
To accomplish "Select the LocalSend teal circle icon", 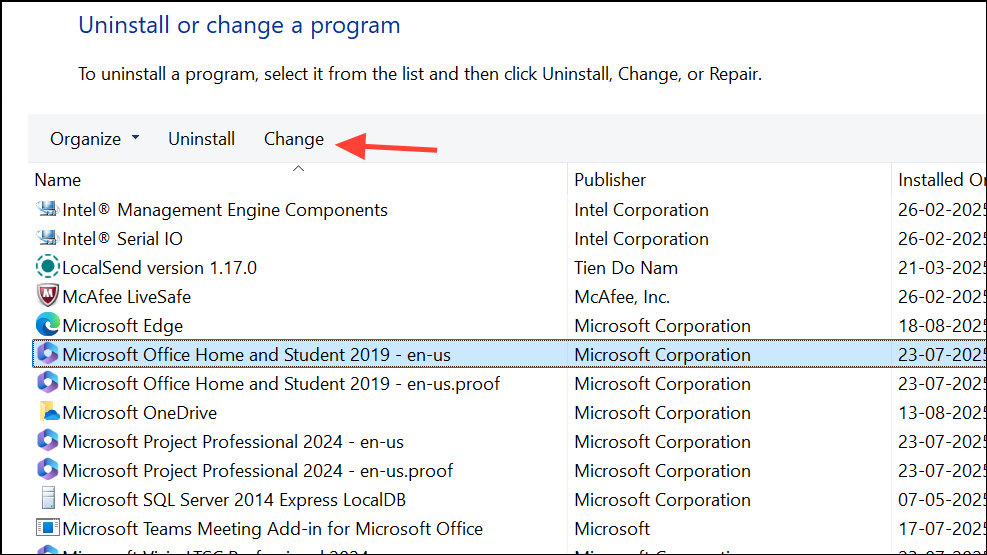I will click(47, 268).
